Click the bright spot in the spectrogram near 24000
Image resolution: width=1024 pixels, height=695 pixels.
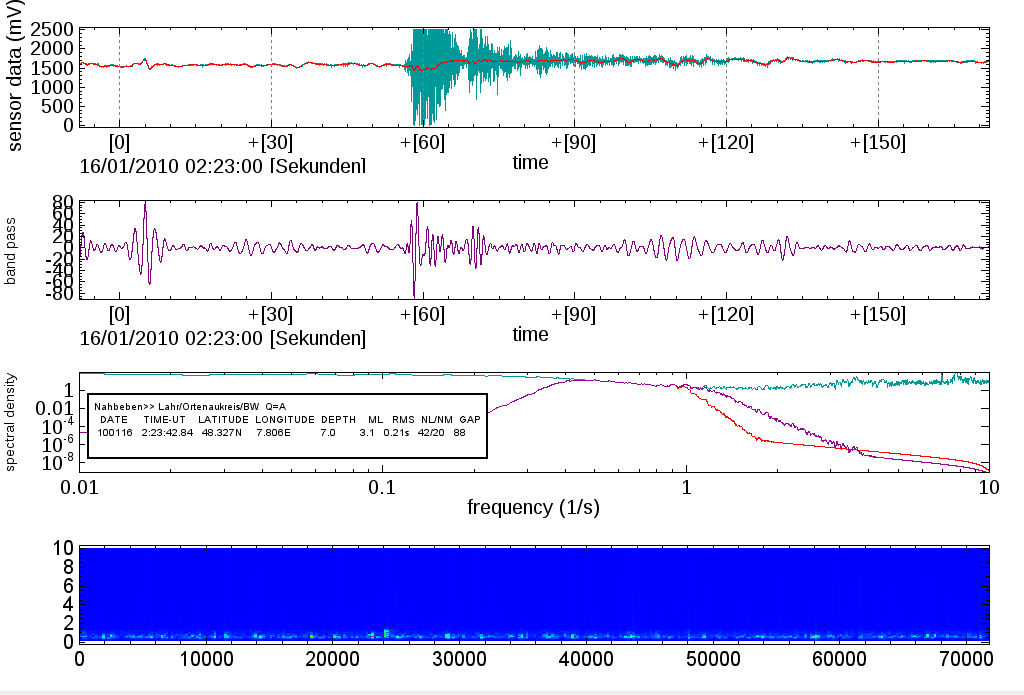(x=386, y=633)
